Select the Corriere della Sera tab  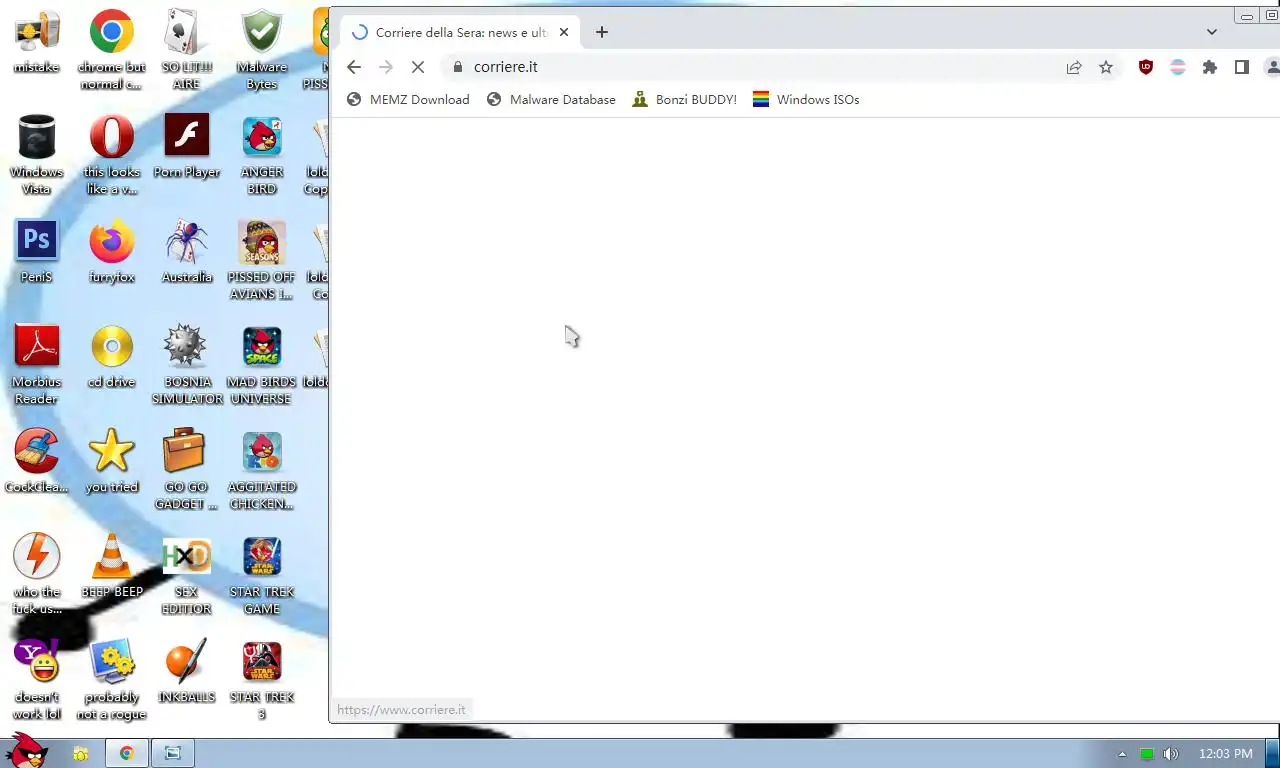(x=458, y=32)
